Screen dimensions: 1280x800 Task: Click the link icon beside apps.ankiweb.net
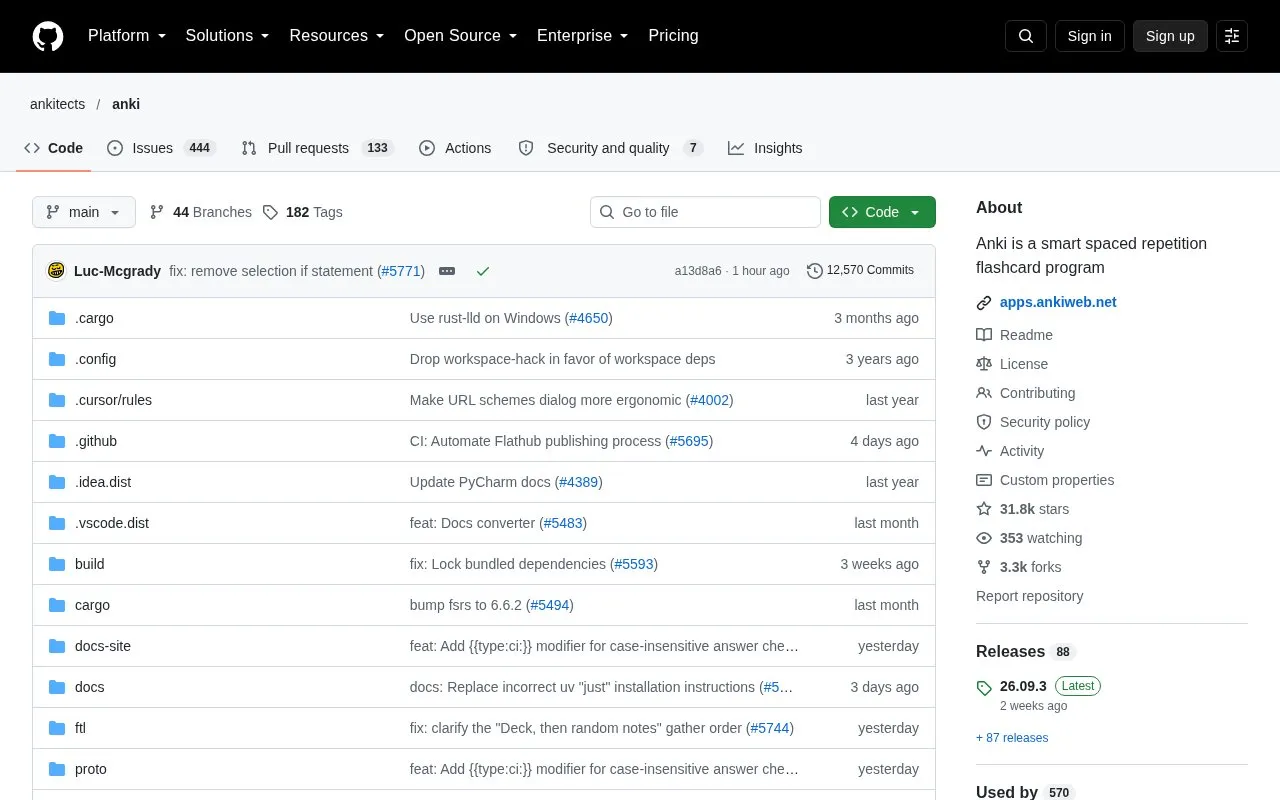(x=984, y=303)
